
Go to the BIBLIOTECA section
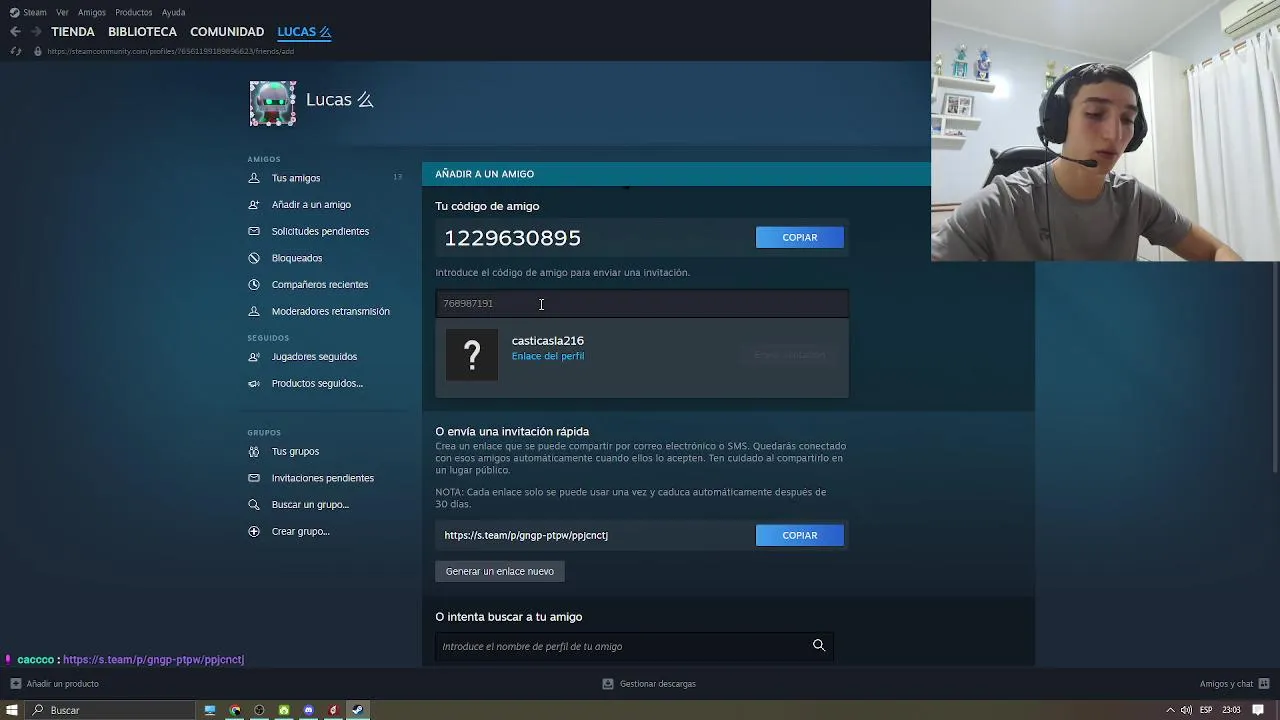[x=142, y=32]
